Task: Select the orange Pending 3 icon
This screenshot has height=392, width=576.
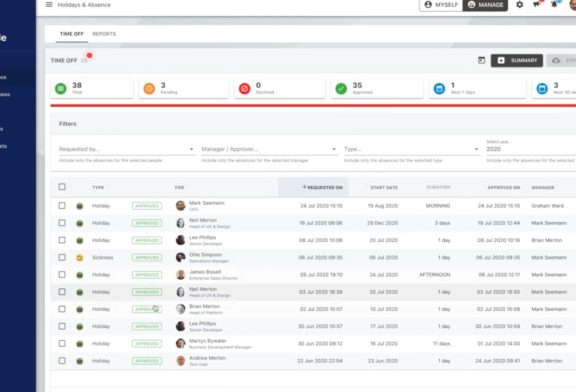Action: pyautogui.click(x=149, y=89)
